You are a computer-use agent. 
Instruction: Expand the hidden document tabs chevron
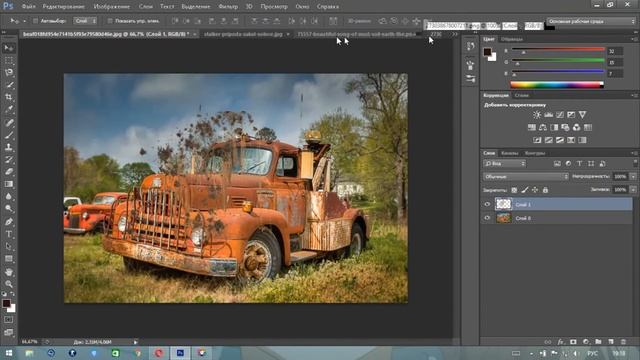pyautogui.click(x=455, y=35)
